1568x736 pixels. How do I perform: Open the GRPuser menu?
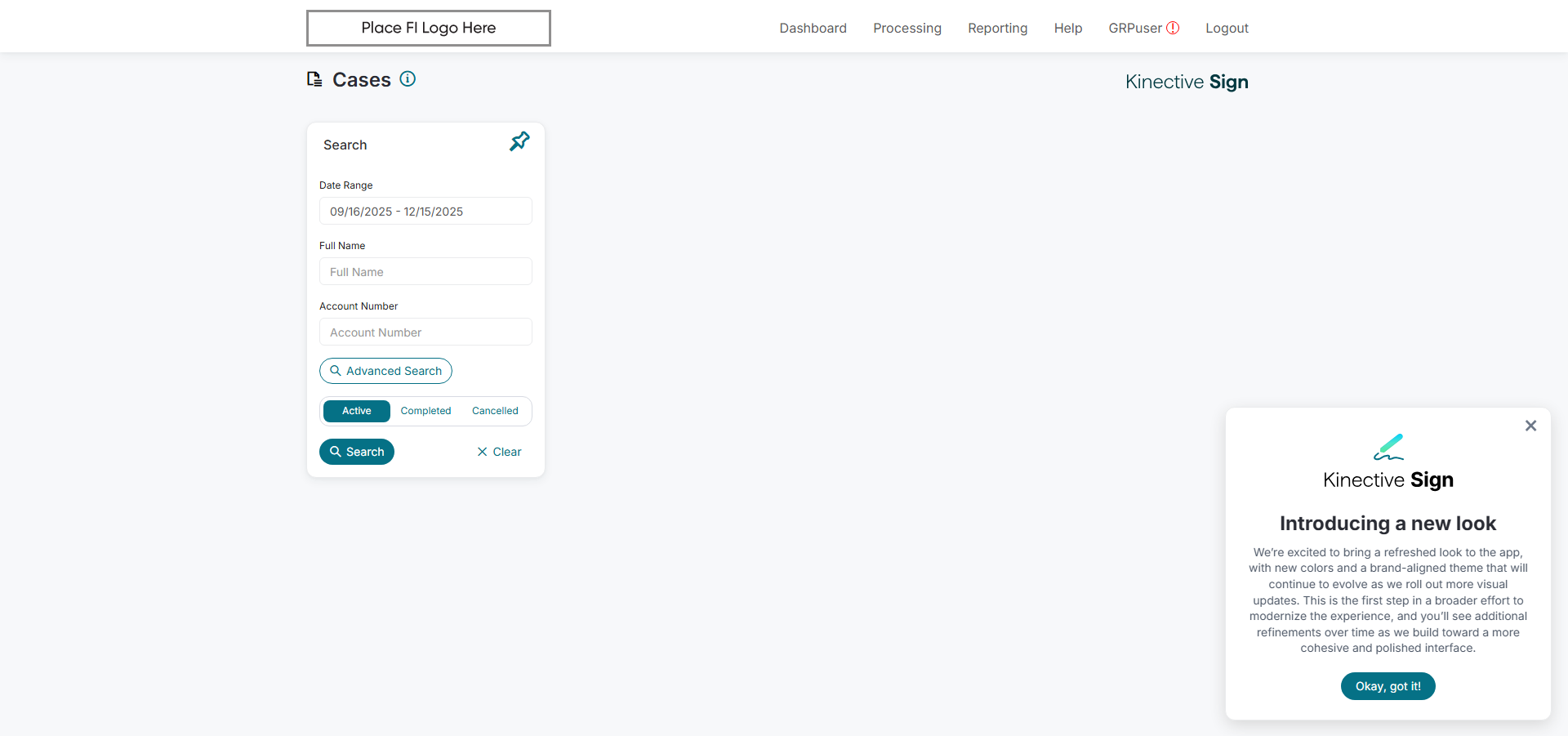pos(1135,28)
